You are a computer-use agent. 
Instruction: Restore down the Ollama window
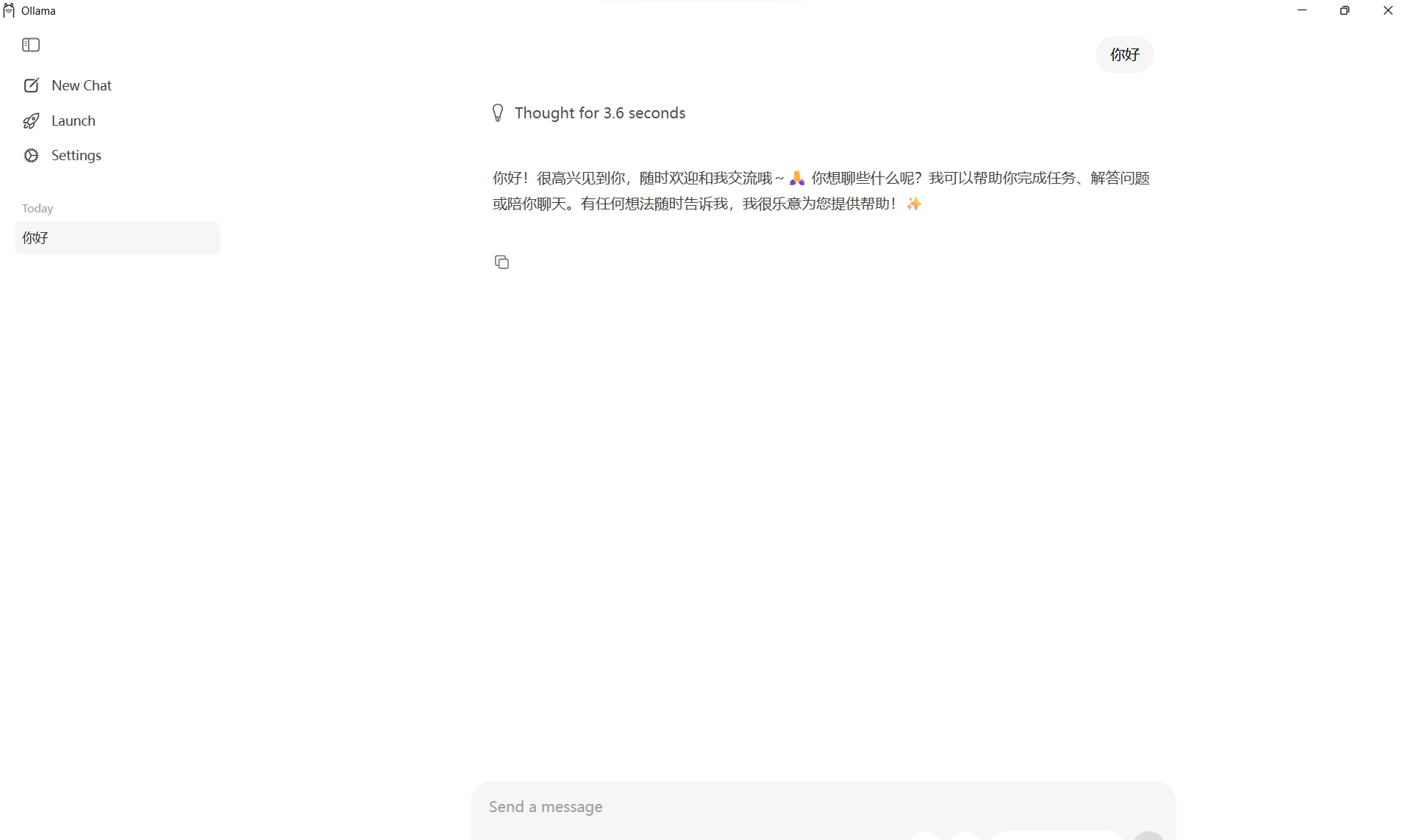(1345, 10)
